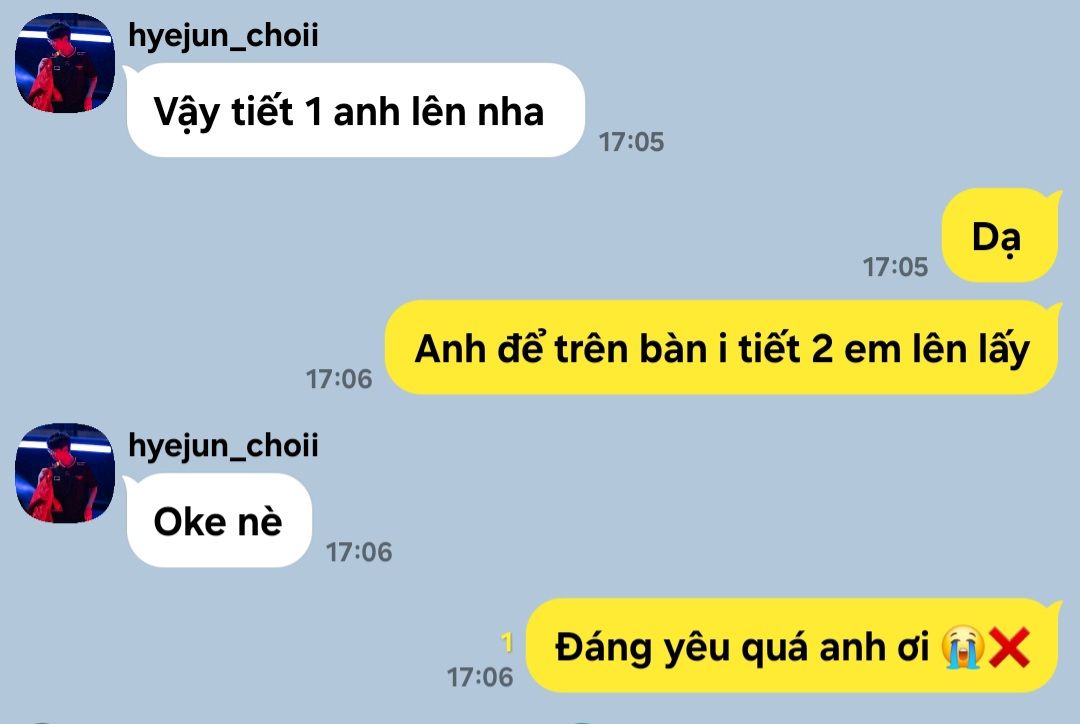Open hyejun_choii's profile picture at top
Screen dimensions: 1080x724
pyautogui.click(x=65, y=63)
